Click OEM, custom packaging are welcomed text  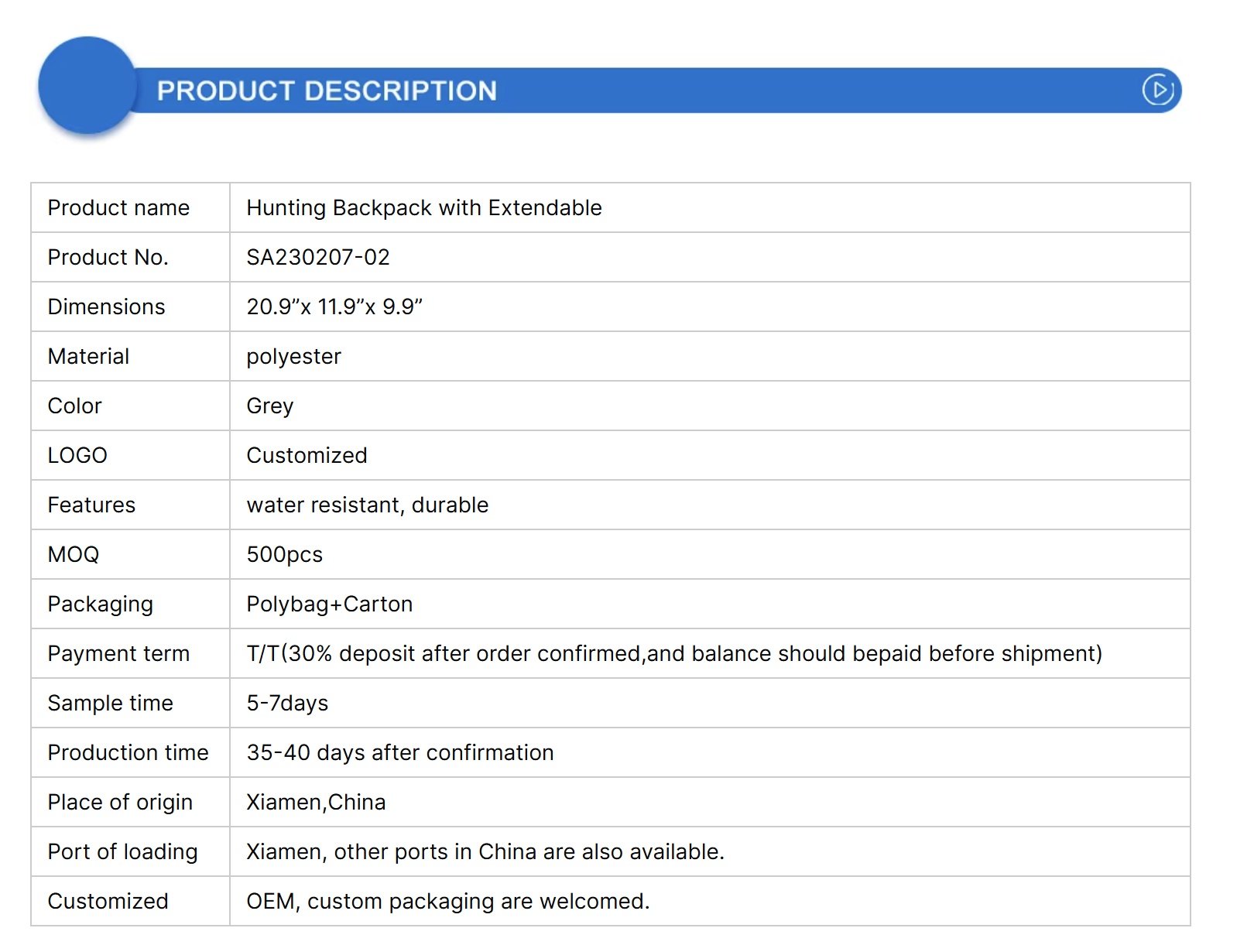point(448,902)
